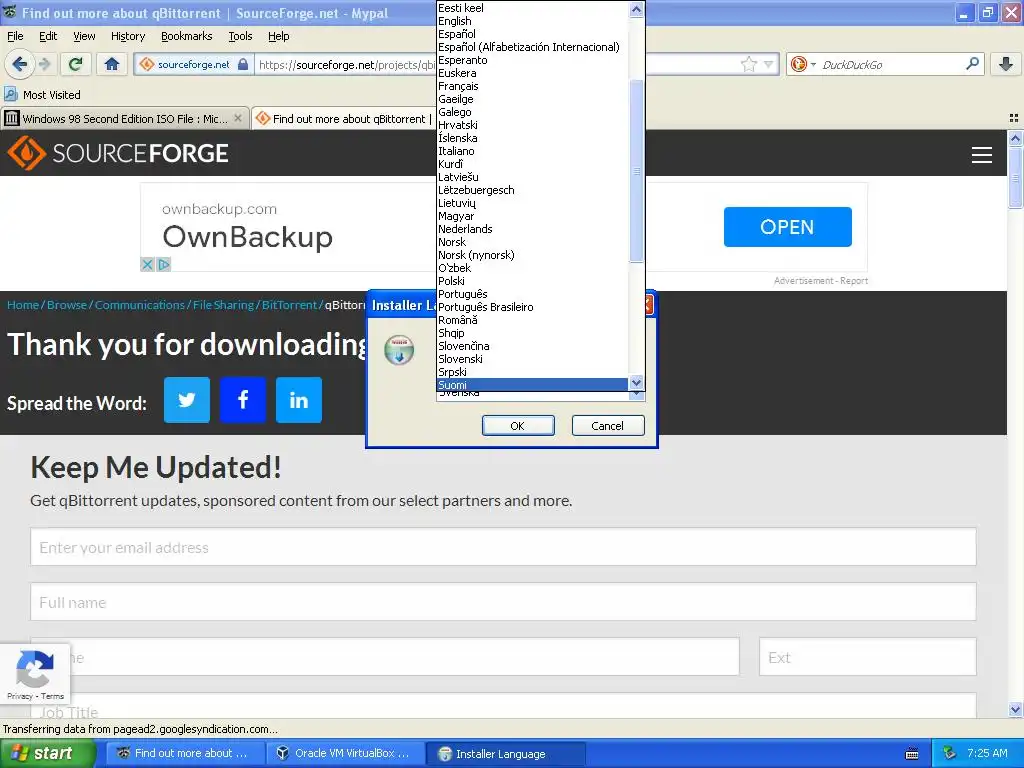Click the email address input field
This screenshot has height=768, width=1024.
(503, 547)
